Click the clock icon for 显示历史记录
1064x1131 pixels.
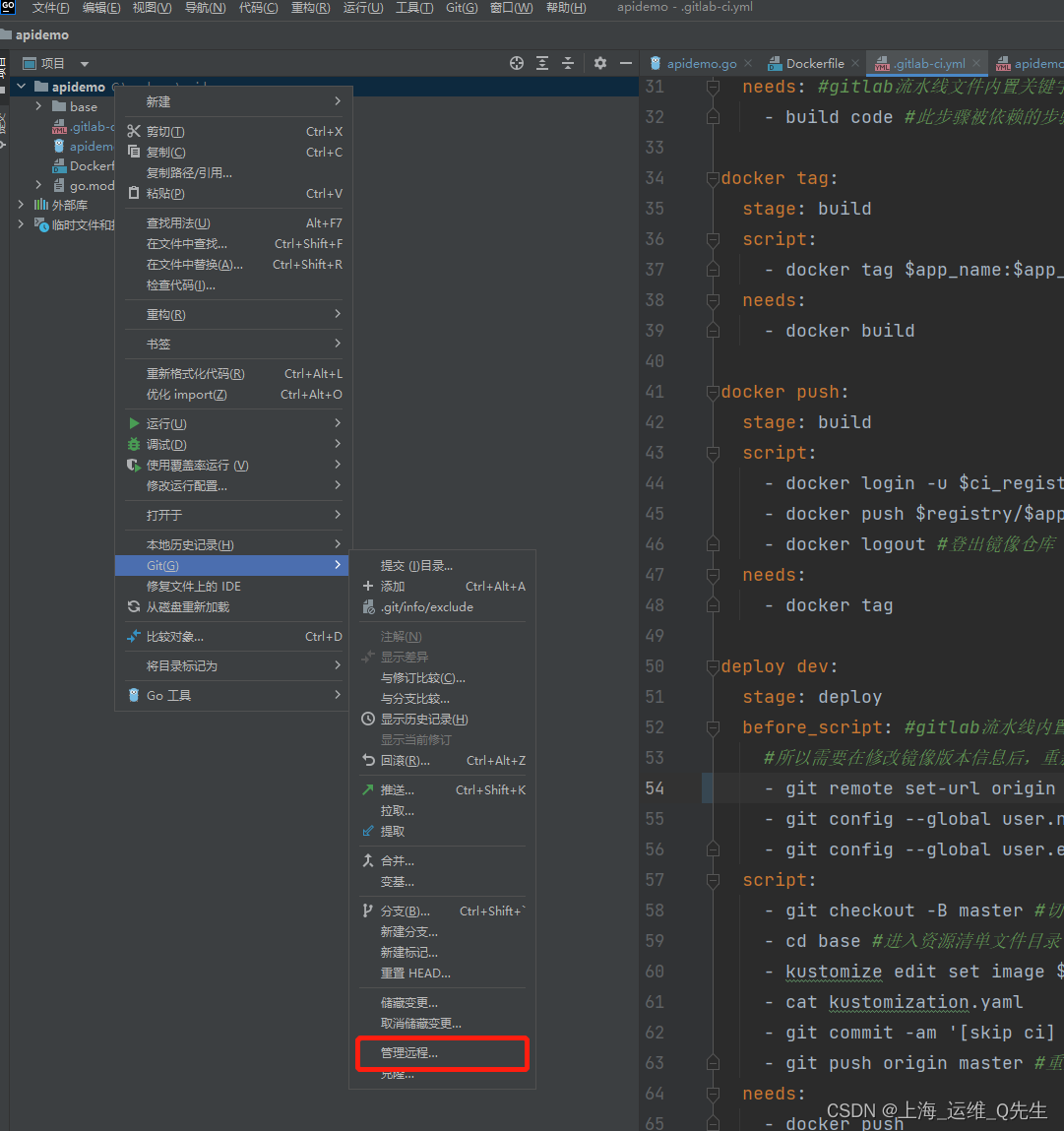pos(368,719)
